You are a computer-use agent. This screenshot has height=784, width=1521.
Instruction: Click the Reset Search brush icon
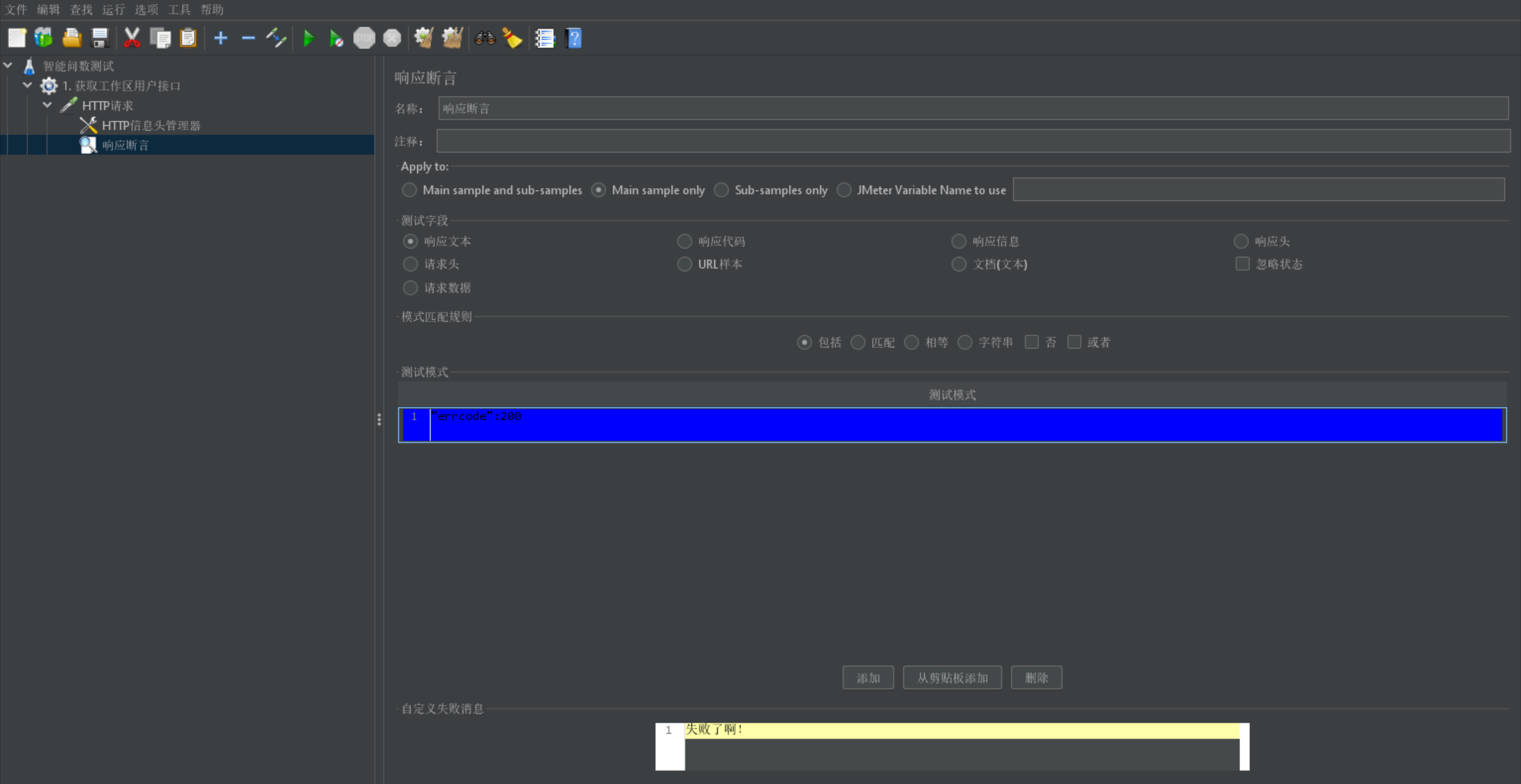(x=513, y=38)
